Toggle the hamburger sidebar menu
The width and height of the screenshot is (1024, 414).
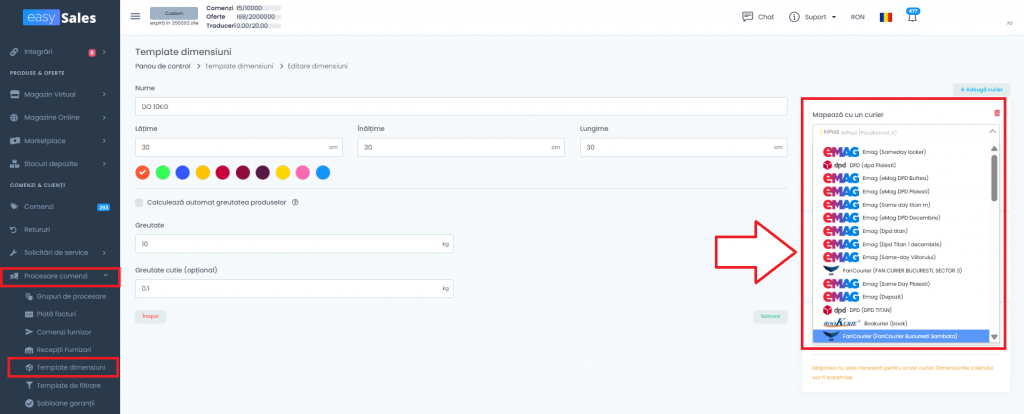[135, 16]
